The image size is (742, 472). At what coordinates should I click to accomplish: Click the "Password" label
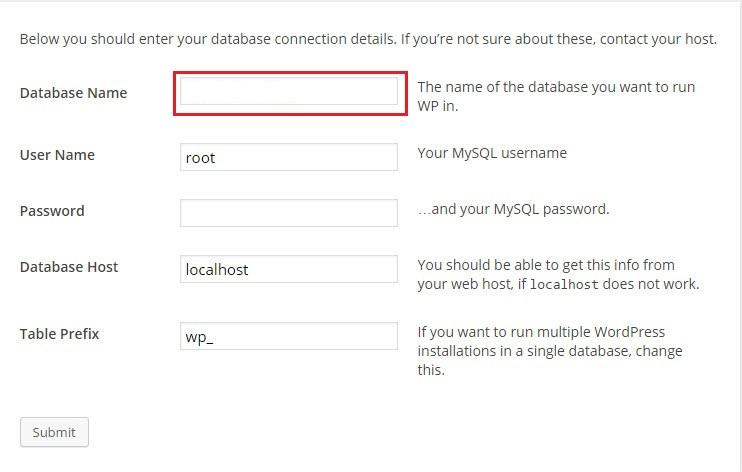52,211
